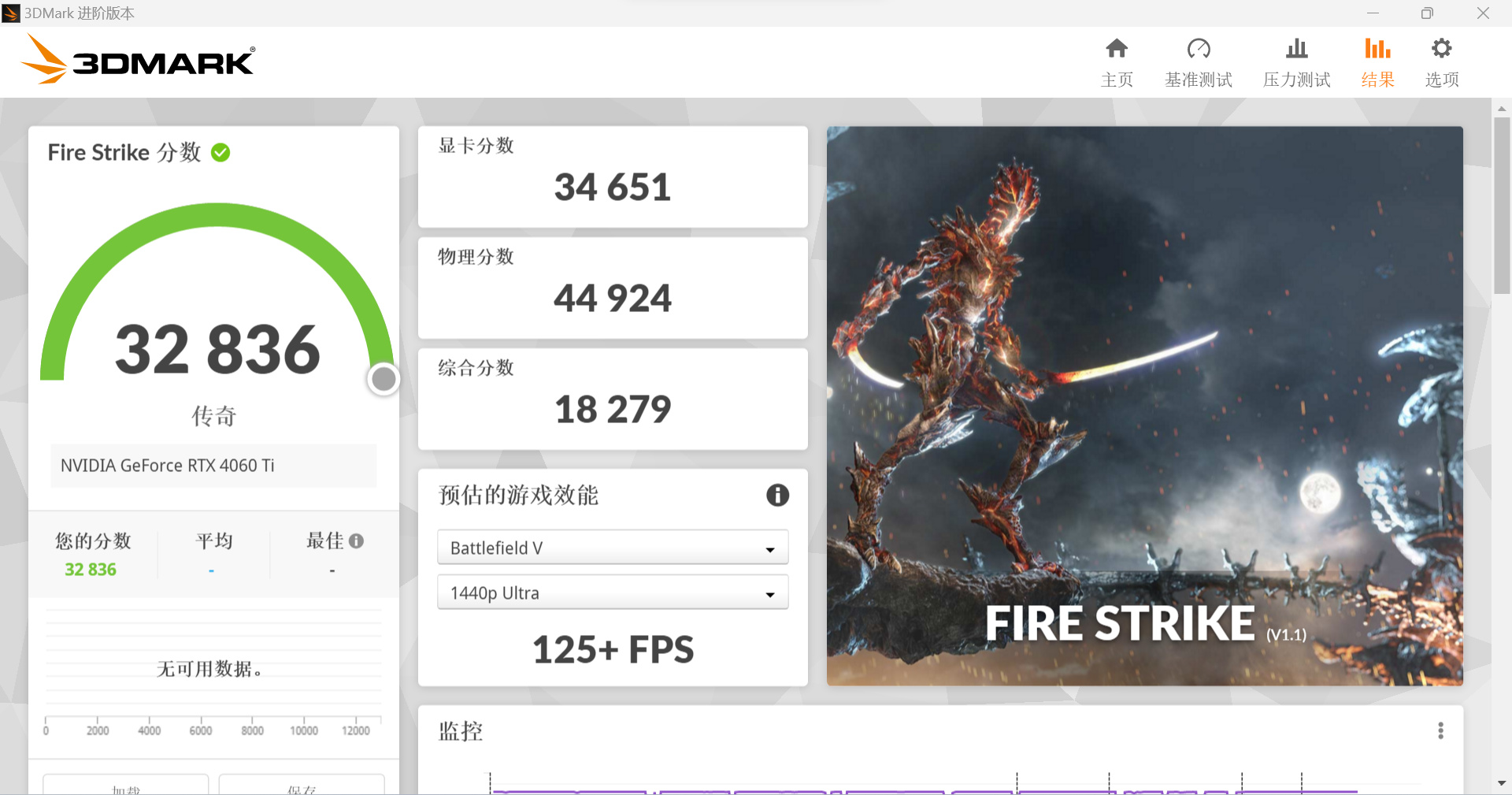Screen dimensions: 1512x795
Task: Click the info icon next to 预估的游戏效能
Action: [777, 495]
